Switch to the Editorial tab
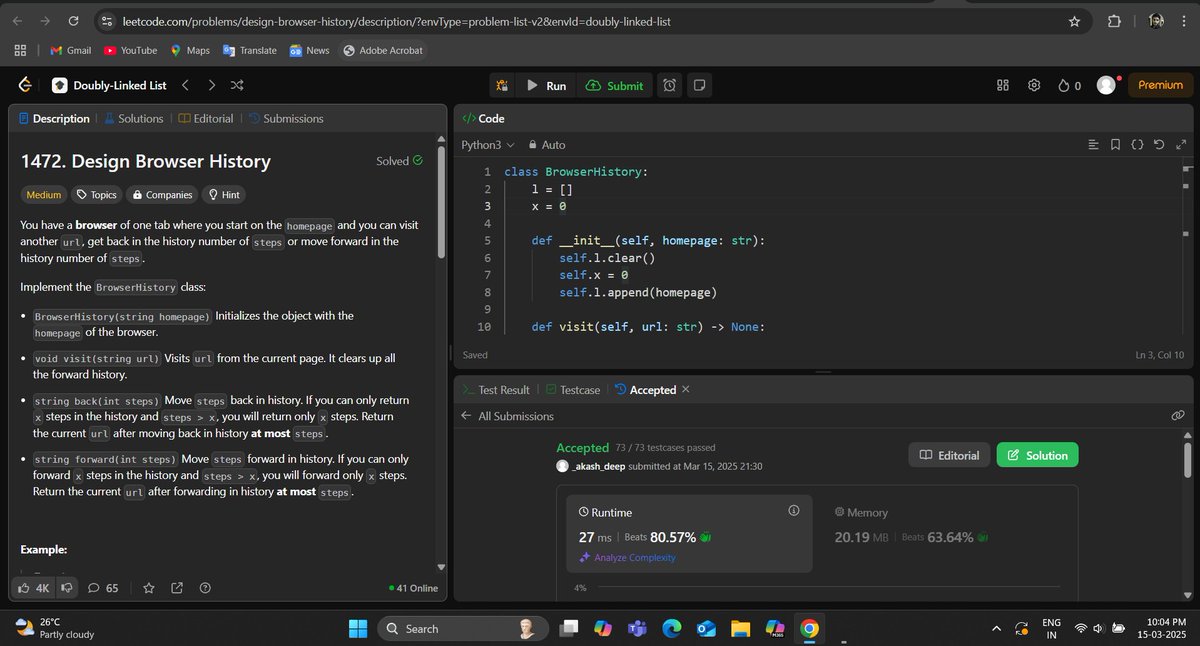Viewport: 1200px width, 646px height. pyautogui.click(x=206, y=118)
